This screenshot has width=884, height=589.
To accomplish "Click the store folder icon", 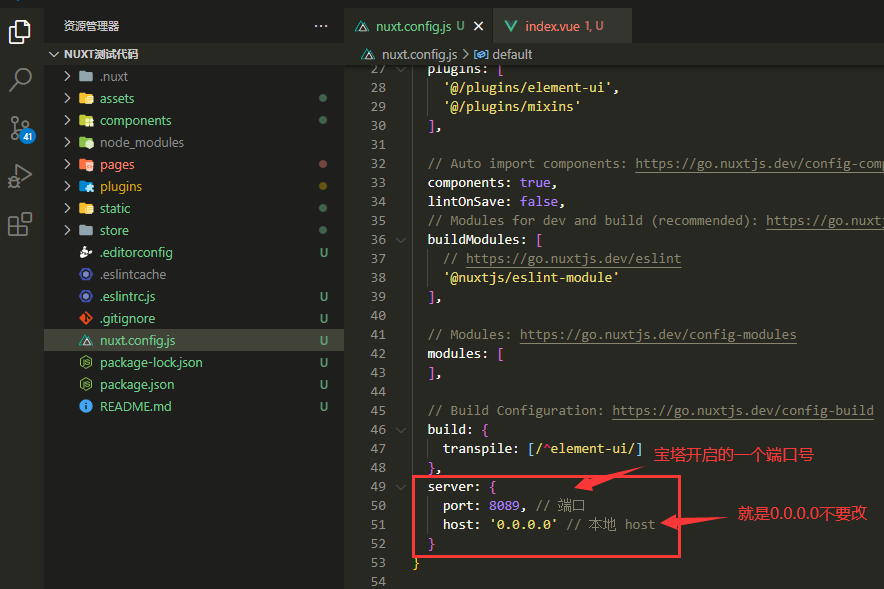I will [86, 230].
